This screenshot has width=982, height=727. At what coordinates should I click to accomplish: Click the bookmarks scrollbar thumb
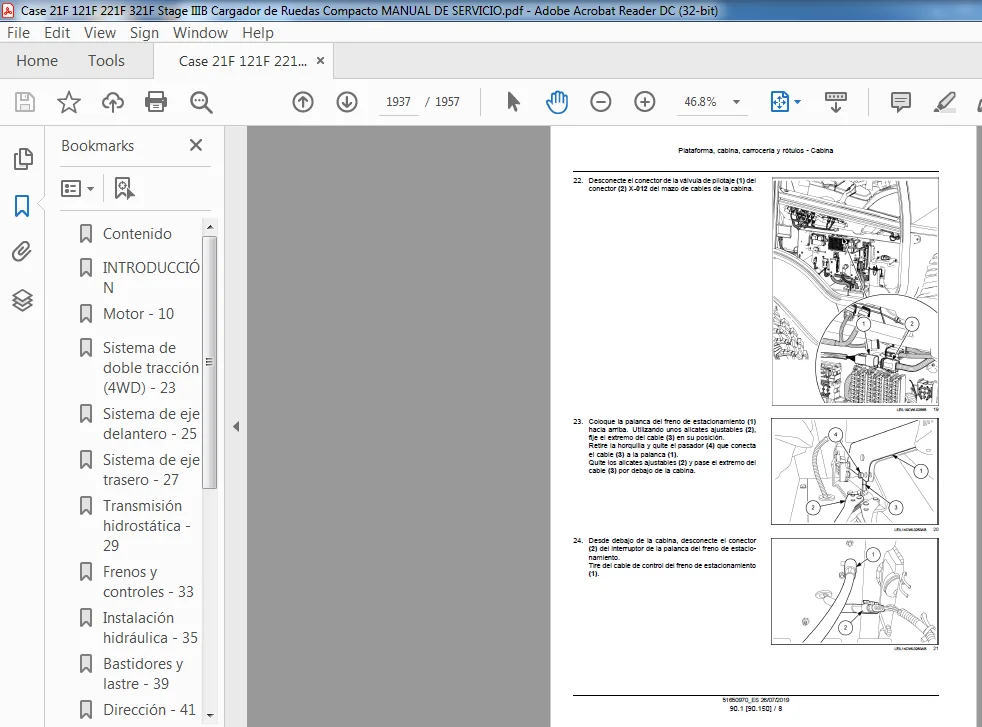click(x=210, y=362)
